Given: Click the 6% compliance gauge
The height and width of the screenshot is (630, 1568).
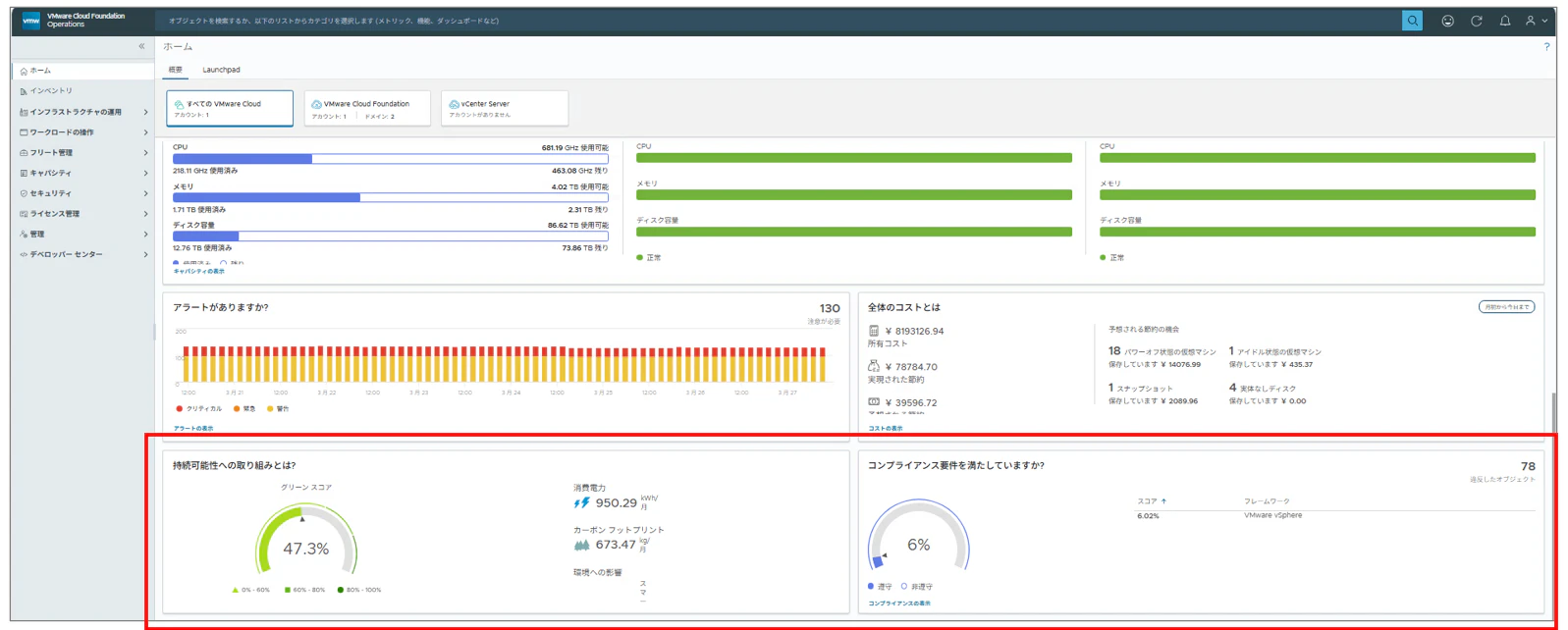Looking at the screenshot, I should coord(919,536).
